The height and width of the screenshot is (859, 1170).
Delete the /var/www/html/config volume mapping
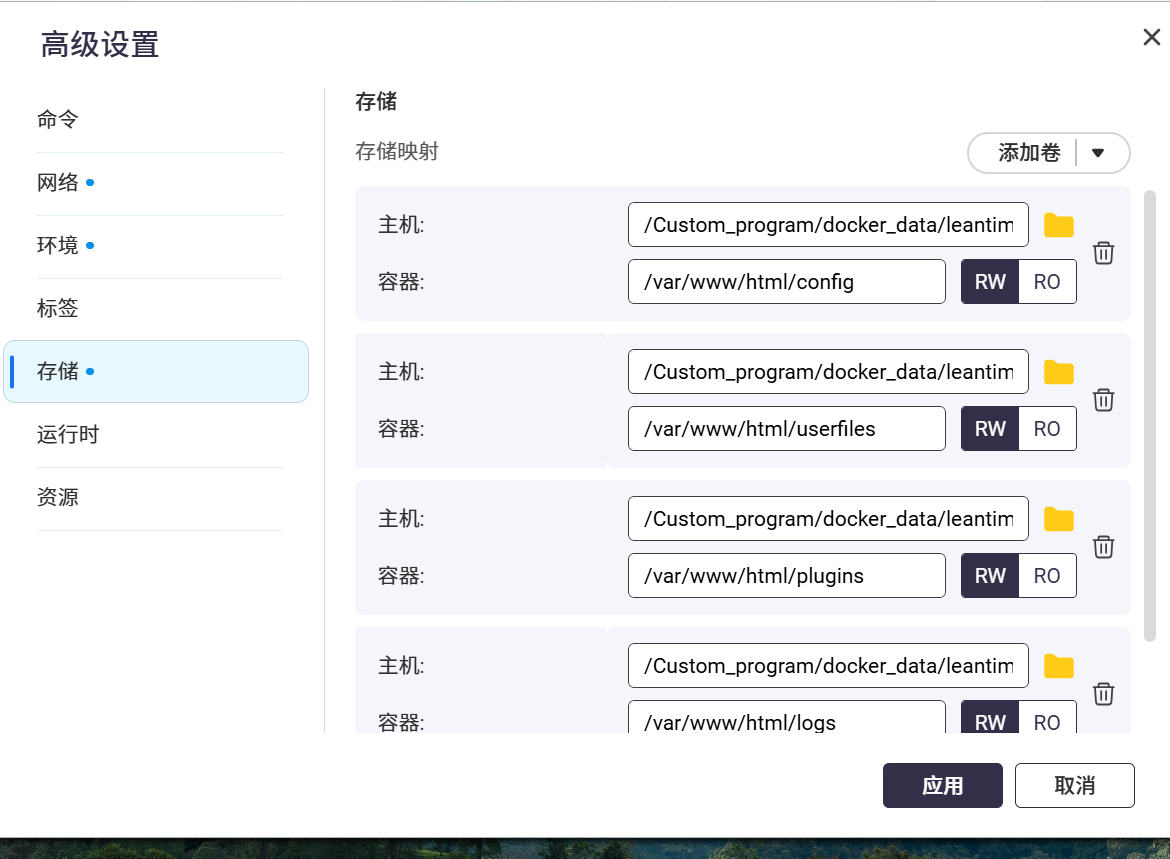[x=1103, y=253]
